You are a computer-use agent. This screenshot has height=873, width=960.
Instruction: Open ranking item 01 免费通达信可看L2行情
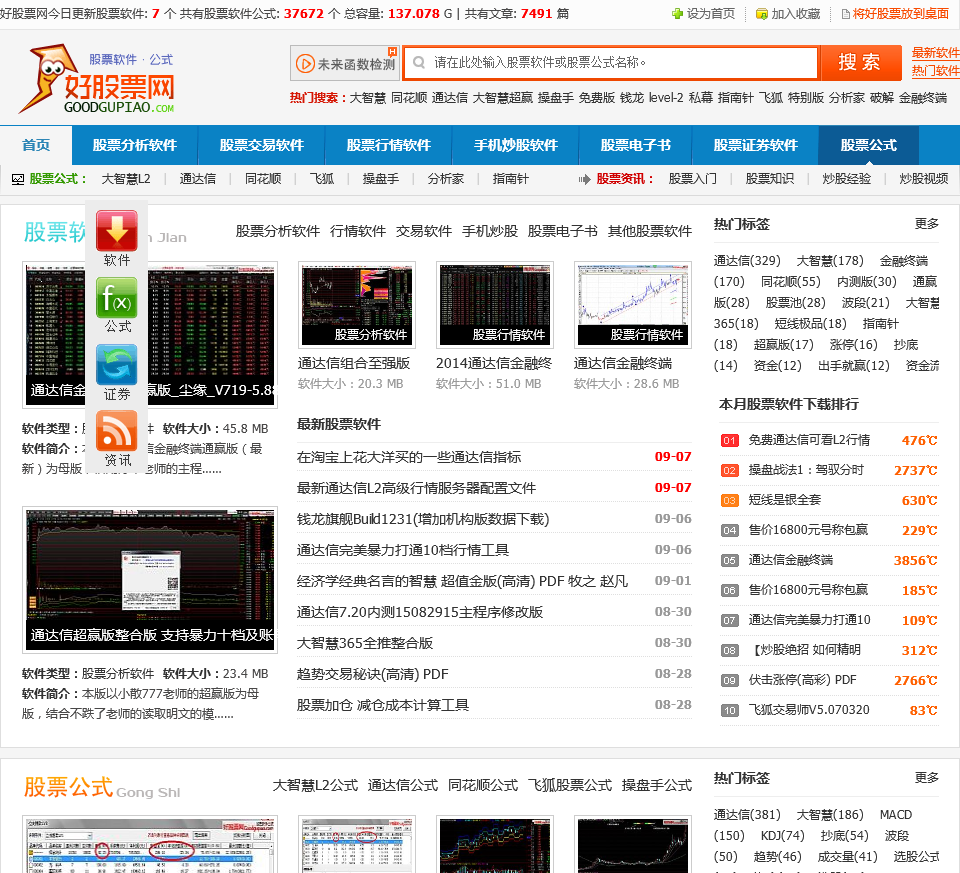click(809, 440)
